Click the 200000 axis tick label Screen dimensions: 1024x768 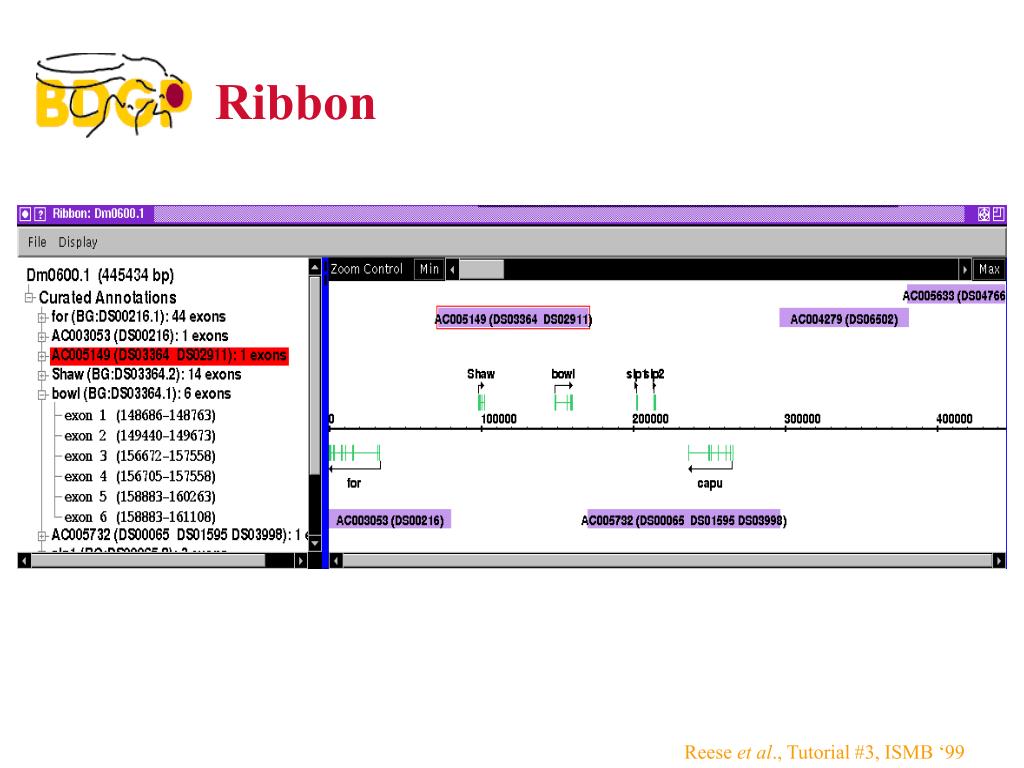(650, 419)
